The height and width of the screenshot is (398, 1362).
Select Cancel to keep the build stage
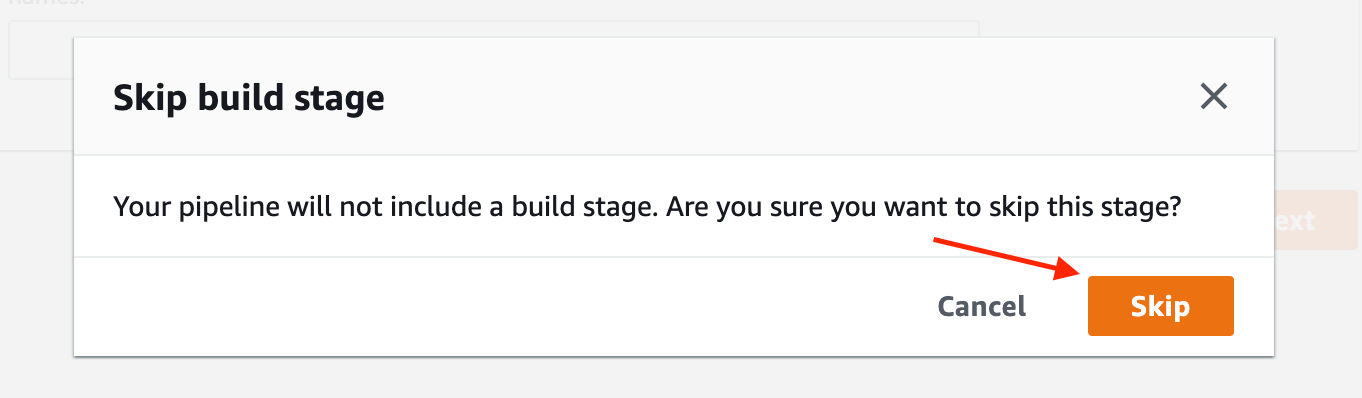[x=982, y=306]
